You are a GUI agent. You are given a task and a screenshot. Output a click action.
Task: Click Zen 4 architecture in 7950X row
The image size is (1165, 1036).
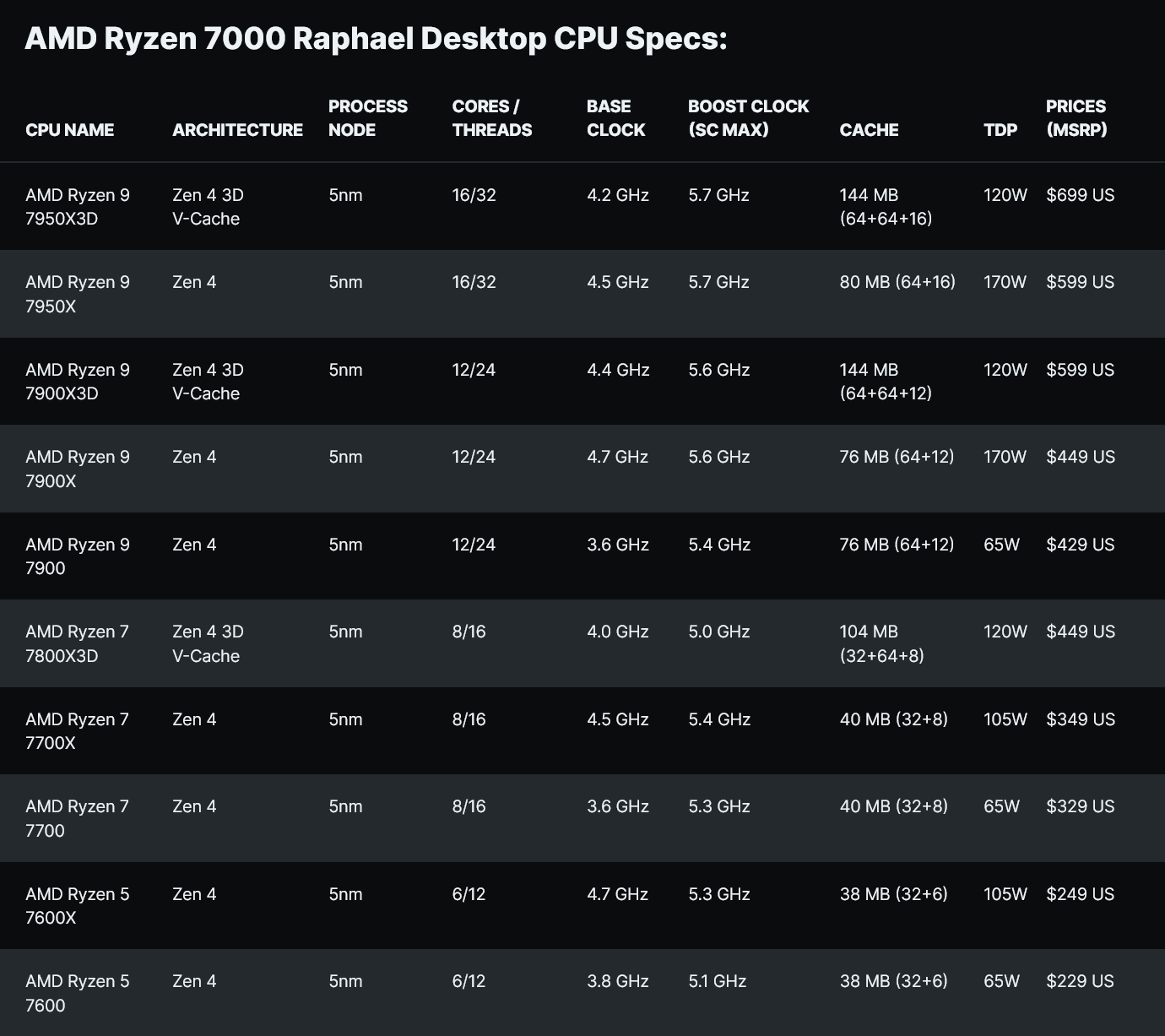[x=194, y=282]
